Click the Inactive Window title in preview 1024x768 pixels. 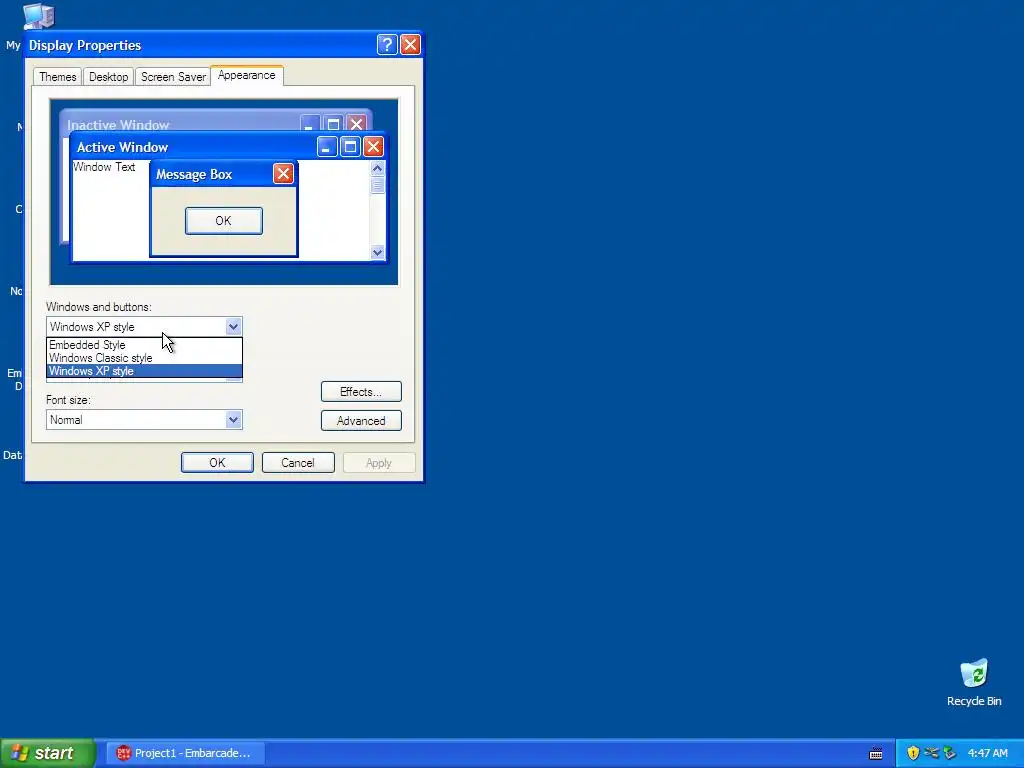click(x=118, y=124)
